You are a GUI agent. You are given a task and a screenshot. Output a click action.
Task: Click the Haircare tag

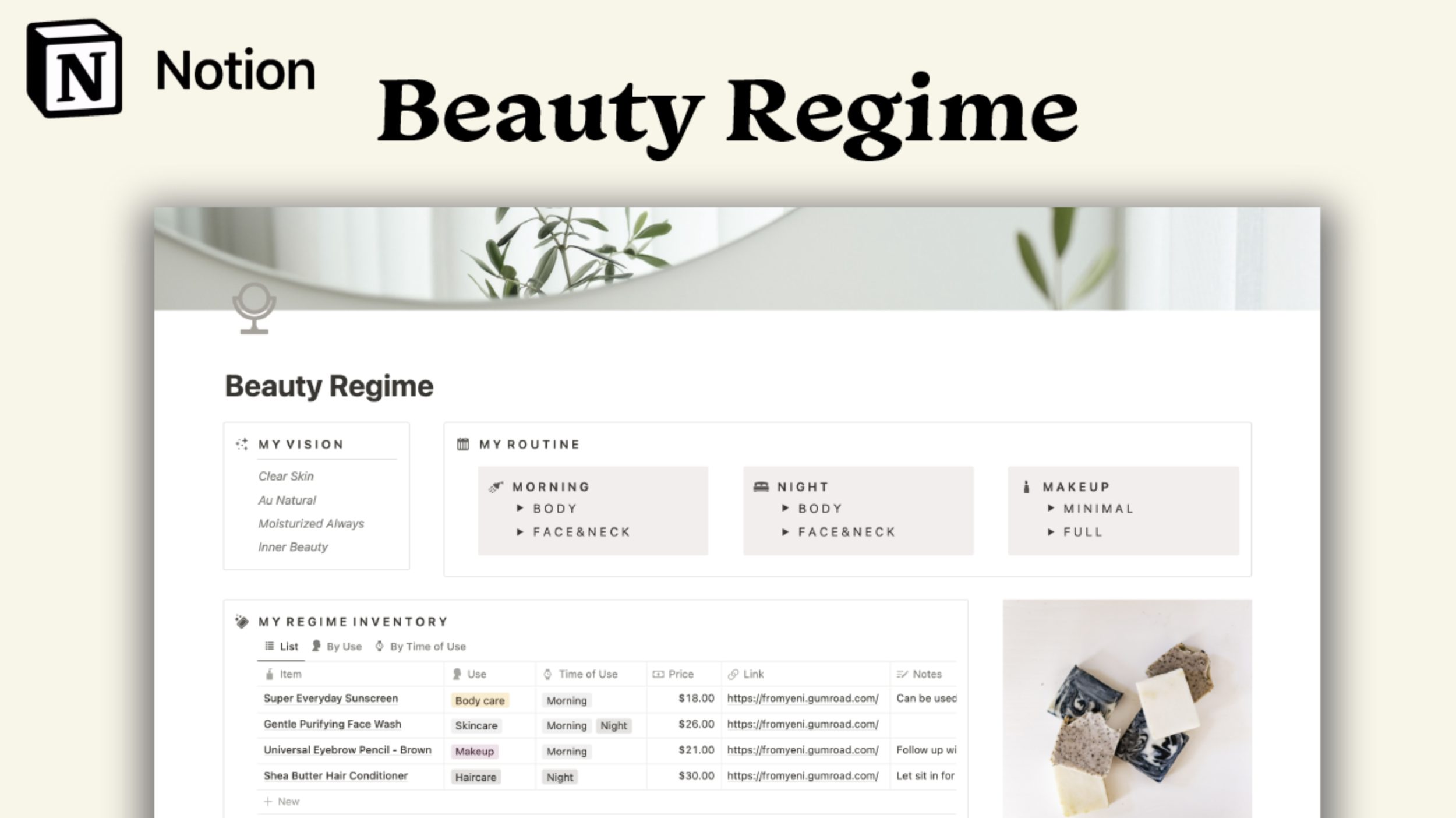476,777
